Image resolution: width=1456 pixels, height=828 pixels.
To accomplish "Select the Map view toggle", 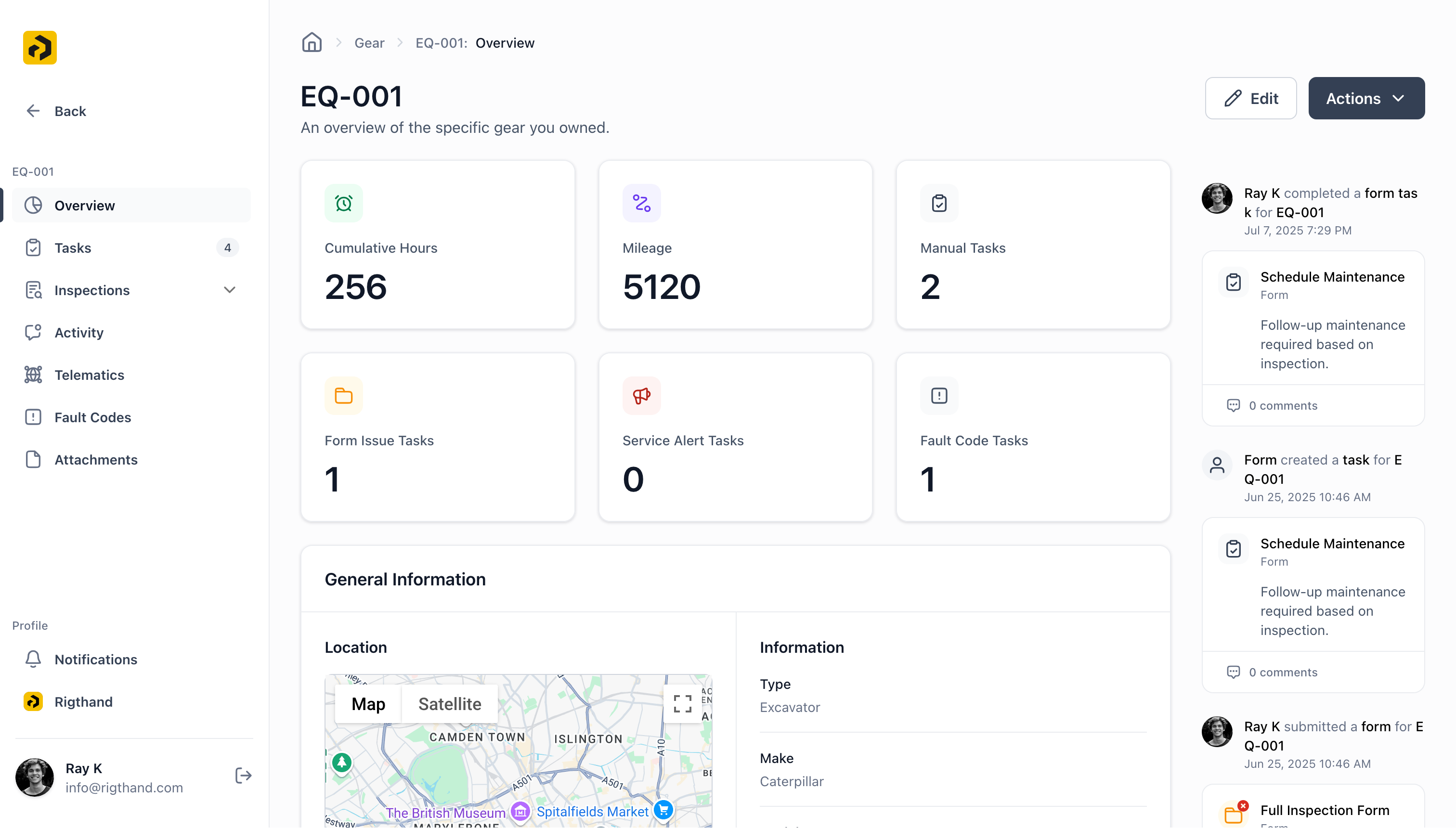I will pyautogui.click(x=368, y=704).
